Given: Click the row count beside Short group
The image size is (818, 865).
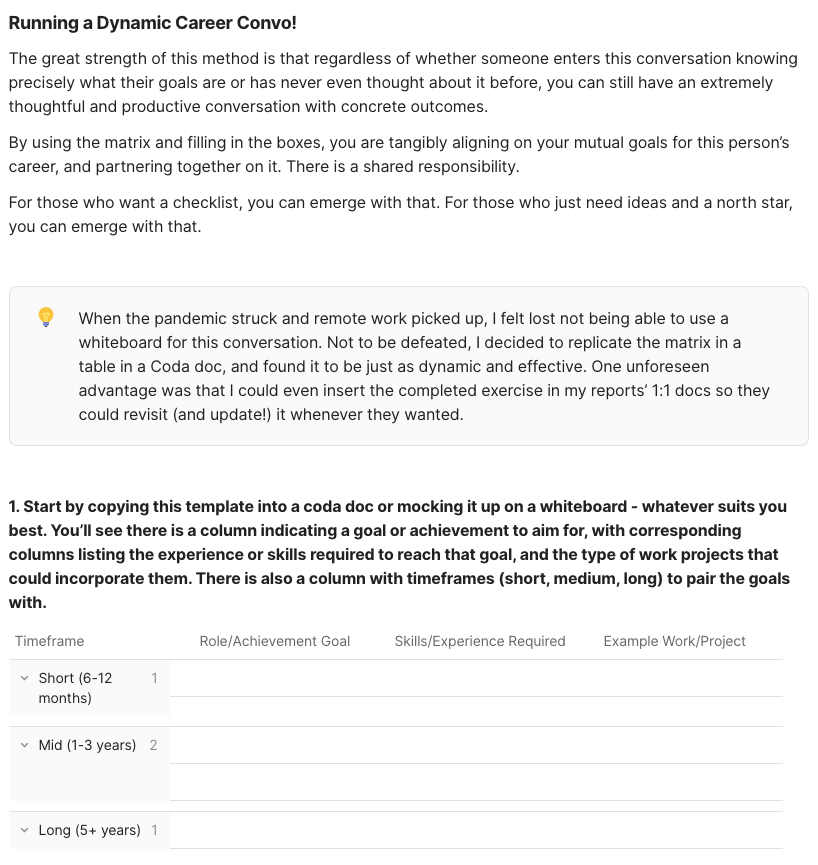Looking at the screenshot, I should (154, 678).
